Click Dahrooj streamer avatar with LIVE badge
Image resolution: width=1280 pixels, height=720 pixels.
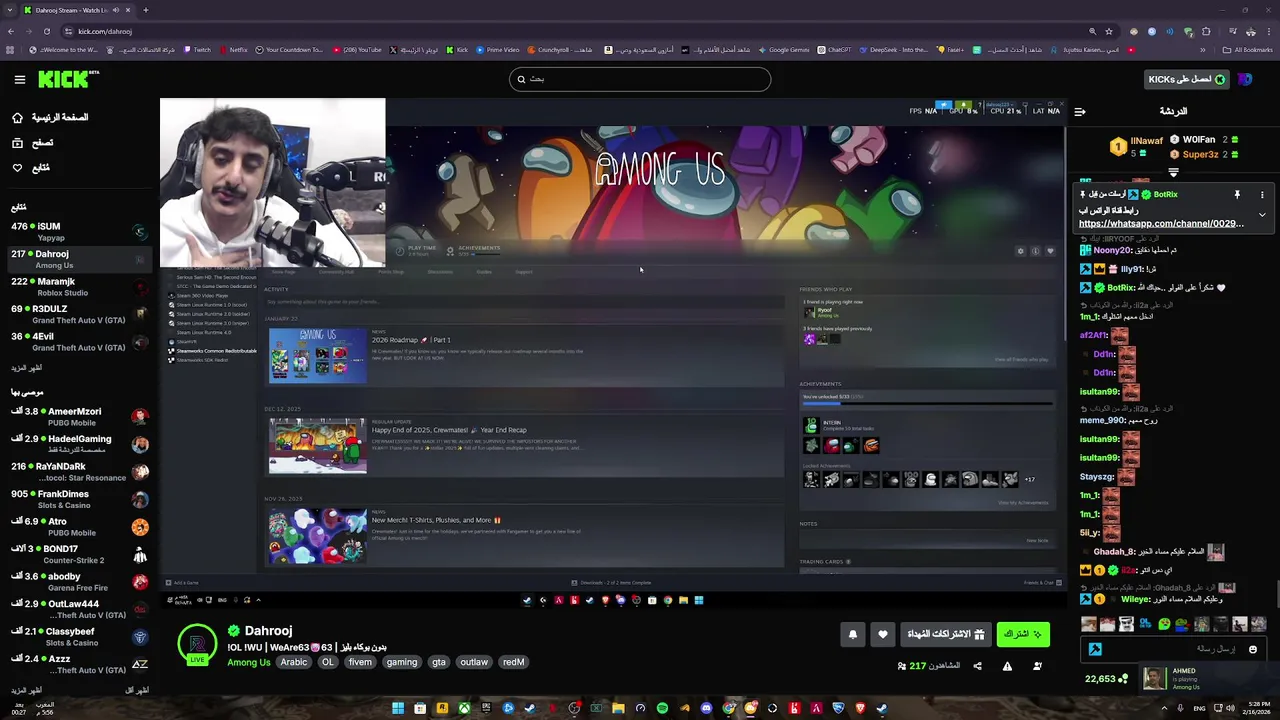click(x=197, y=645)
